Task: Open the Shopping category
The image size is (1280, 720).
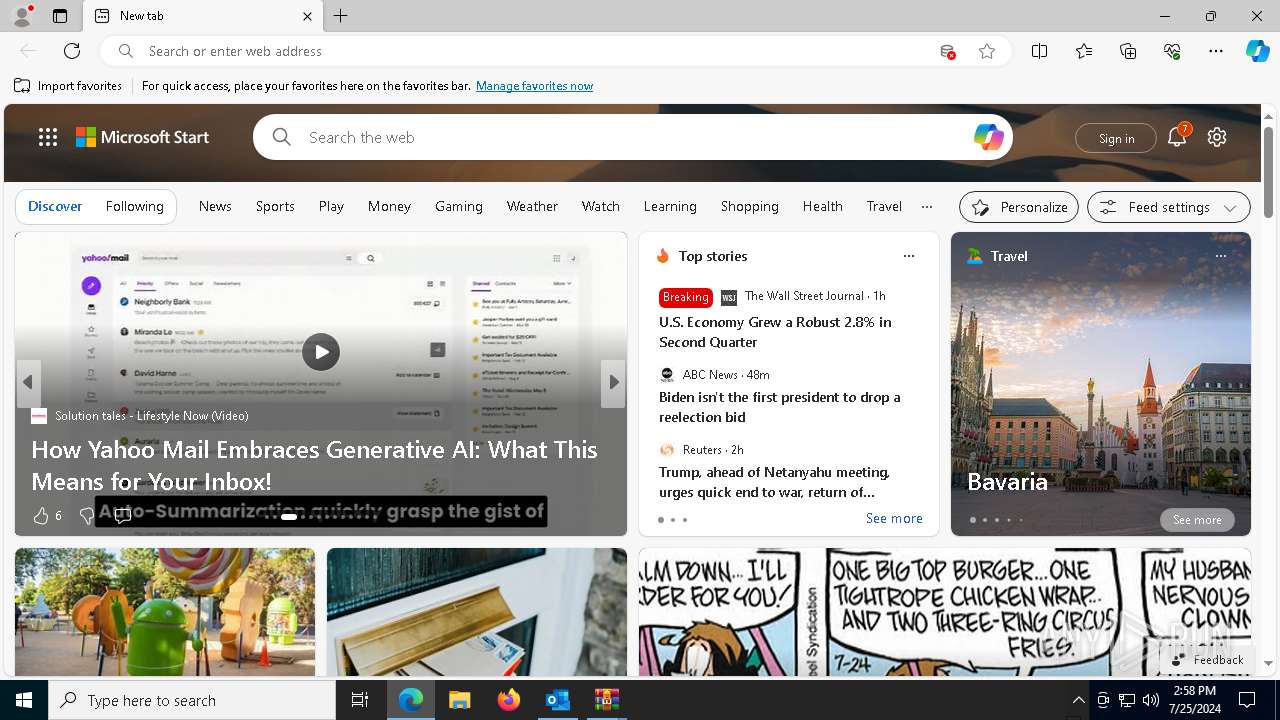Action: coord(749,206)
